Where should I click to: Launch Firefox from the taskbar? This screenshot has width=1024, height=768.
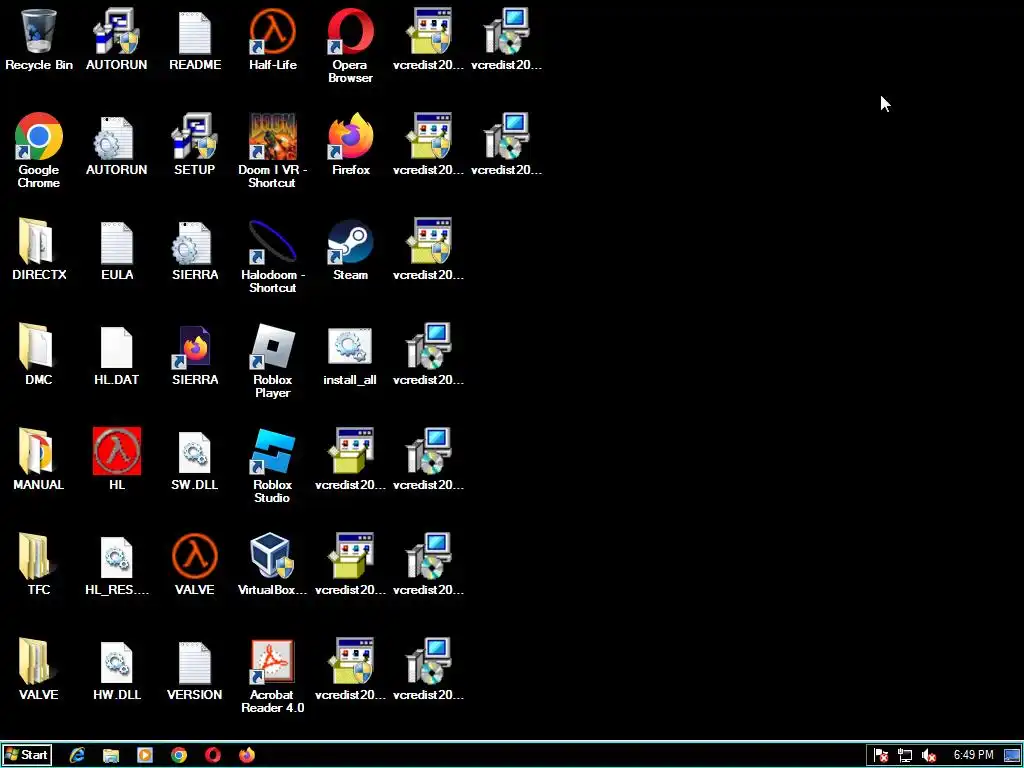pyautogui.click(x=247, y=755)
